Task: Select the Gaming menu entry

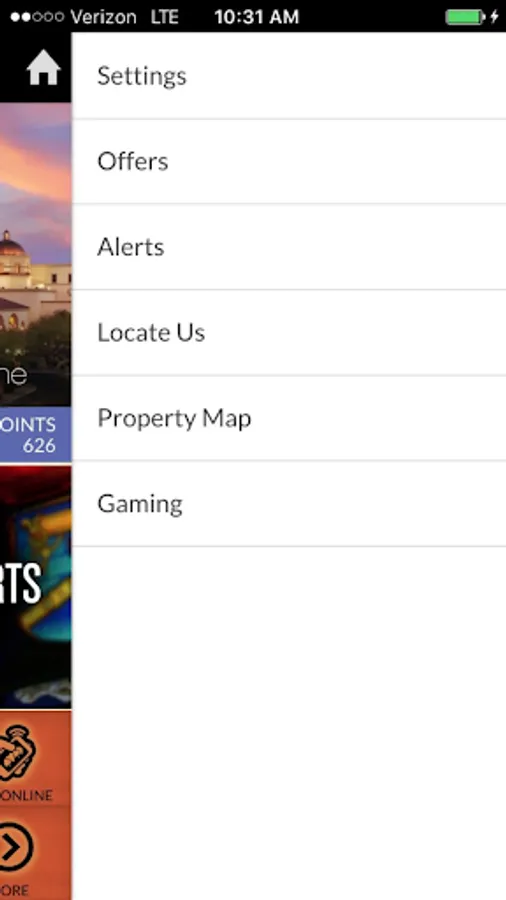Action: [289, 503]
